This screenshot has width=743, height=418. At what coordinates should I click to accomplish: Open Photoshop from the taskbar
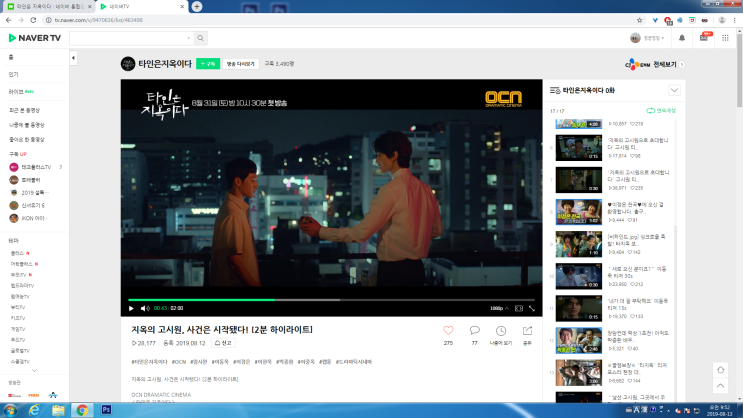click(106, 410)
